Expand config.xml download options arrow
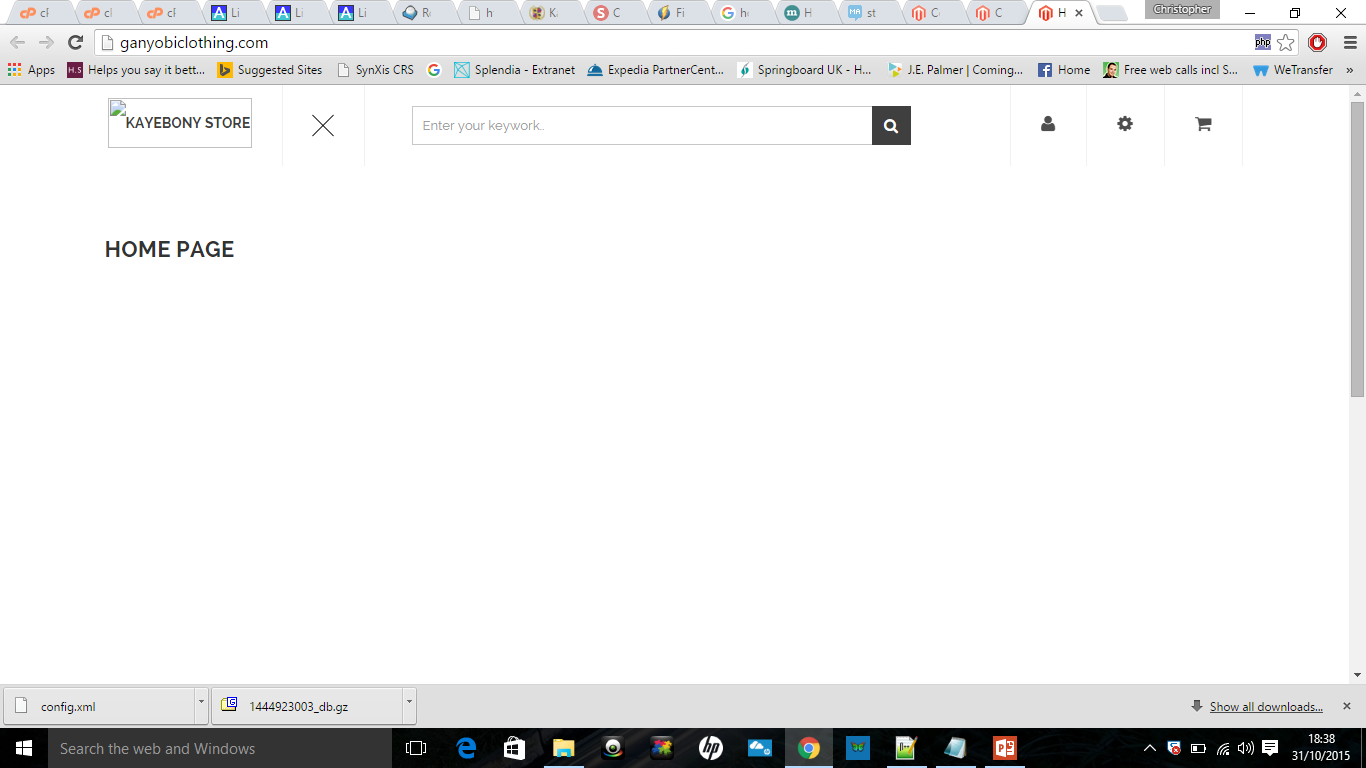The image size is (1366, 768). 201,702
